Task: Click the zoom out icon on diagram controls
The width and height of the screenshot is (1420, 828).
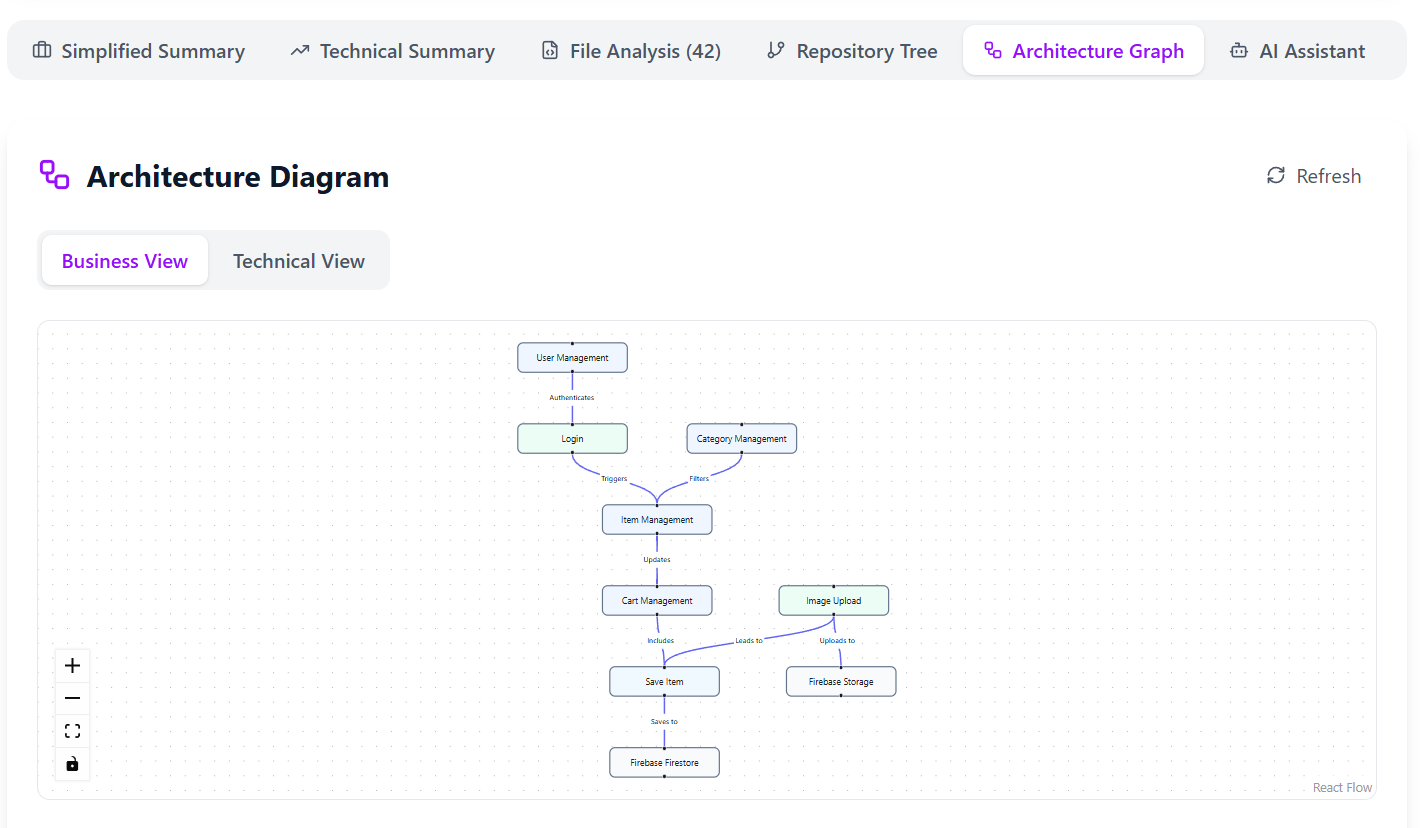Action: (72, 697)
